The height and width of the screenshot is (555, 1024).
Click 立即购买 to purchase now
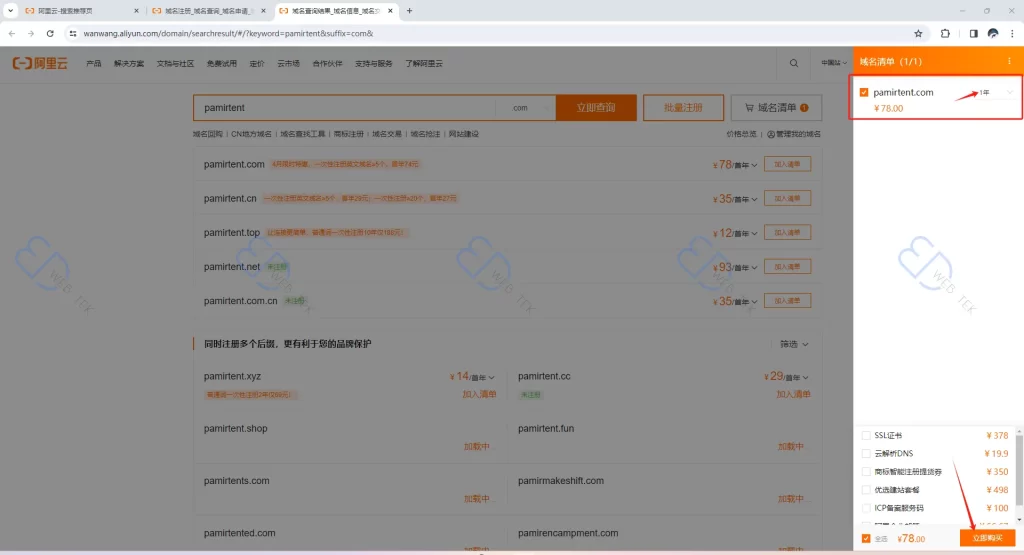(987, 538)
